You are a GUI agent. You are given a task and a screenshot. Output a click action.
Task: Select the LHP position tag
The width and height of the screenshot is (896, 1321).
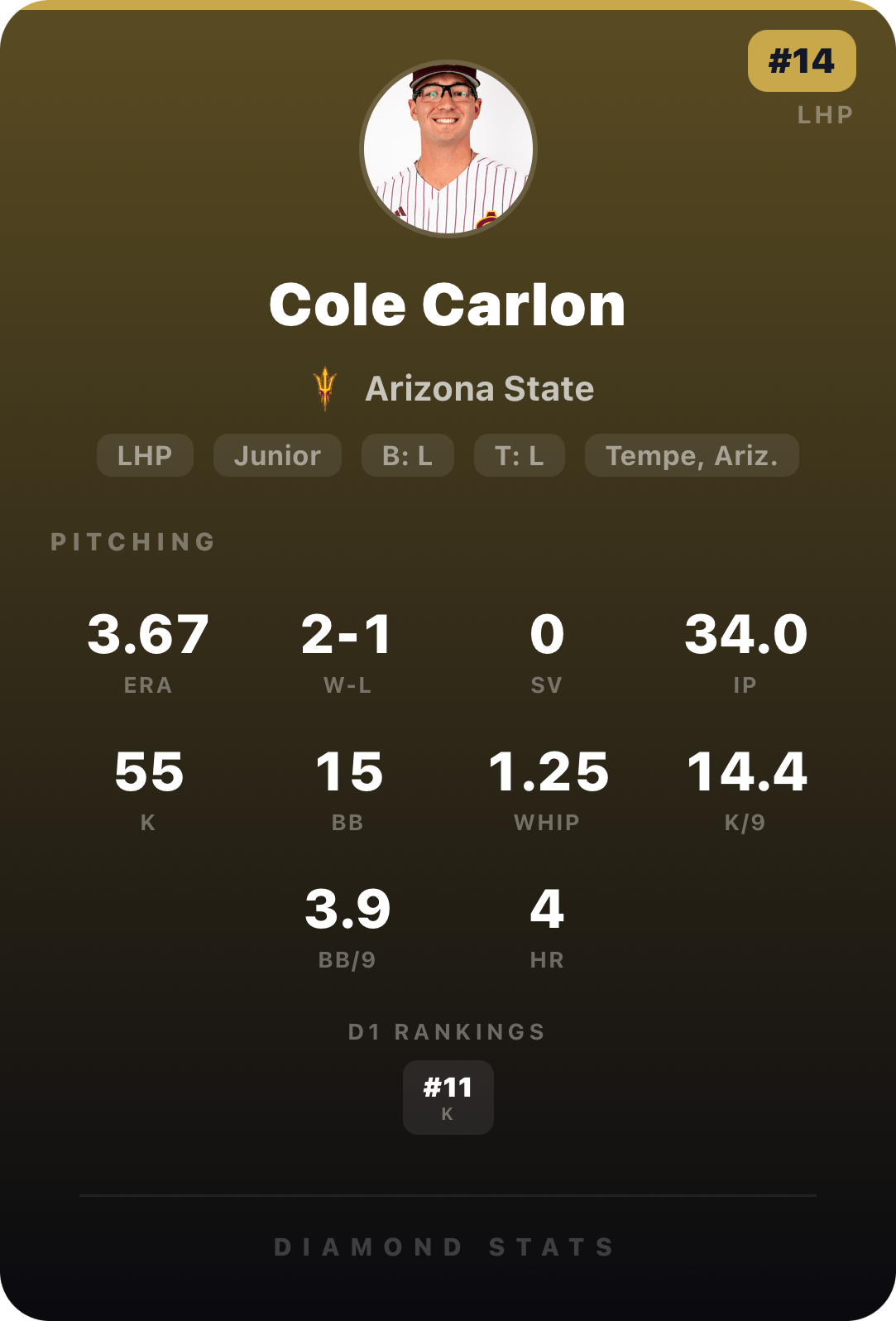tap(145, 455)
